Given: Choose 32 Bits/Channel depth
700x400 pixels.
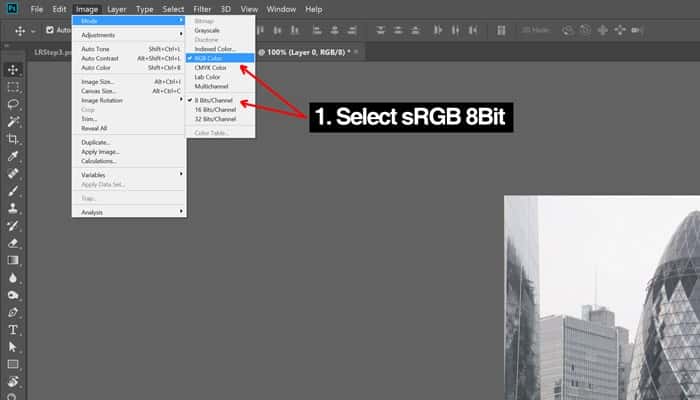Looking at the screenshot, I should pyautogui.click(x=215, y=119).
